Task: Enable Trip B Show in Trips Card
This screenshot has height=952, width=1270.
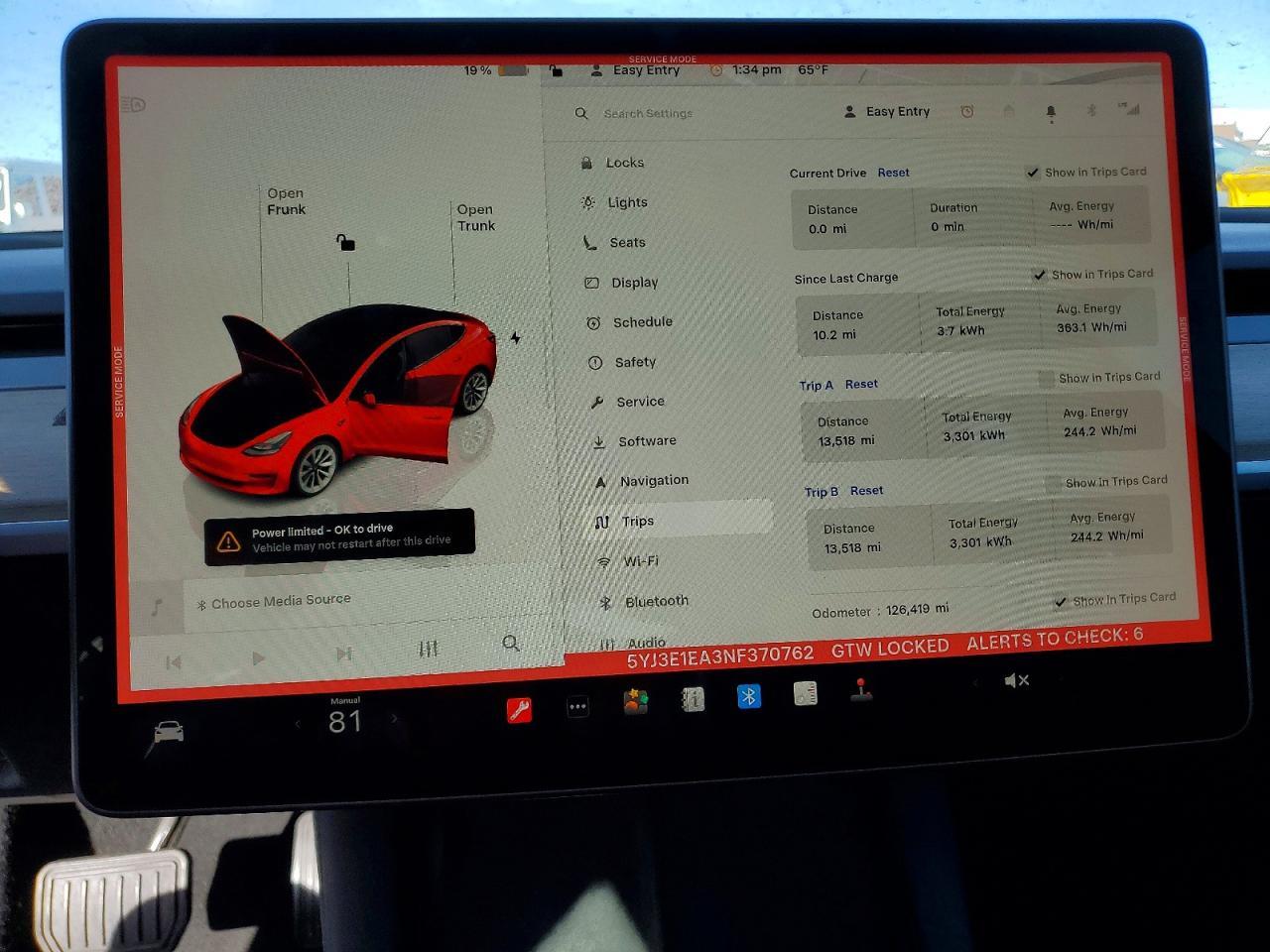Action: 1053,483
